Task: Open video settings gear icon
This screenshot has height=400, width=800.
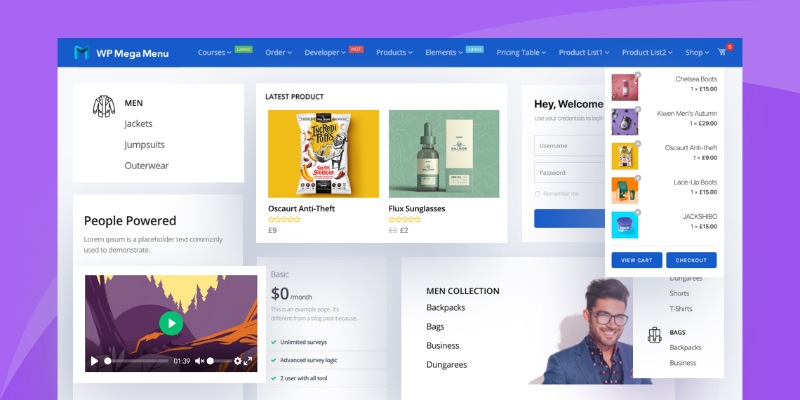Action: click(238, 361)
